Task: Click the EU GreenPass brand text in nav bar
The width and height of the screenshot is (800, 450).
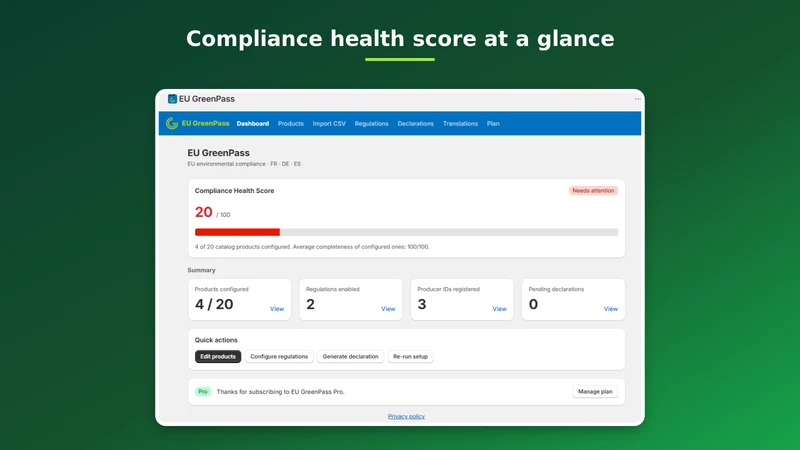Action: [206, 123]
